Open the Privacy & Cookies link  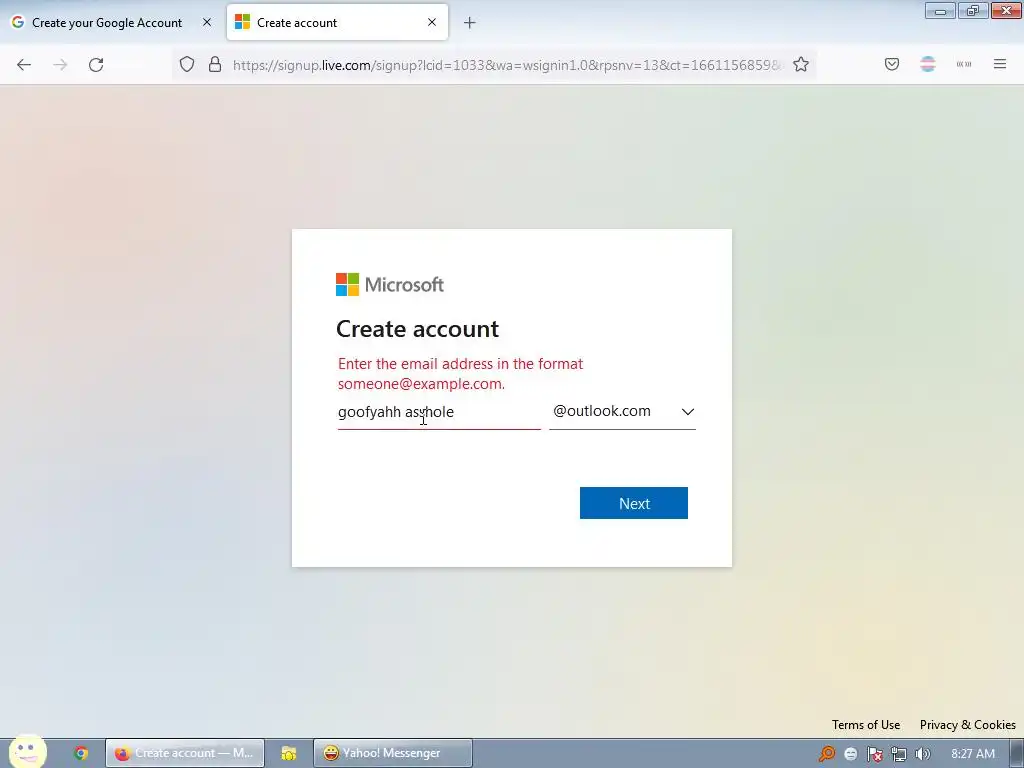pos(967,725)
